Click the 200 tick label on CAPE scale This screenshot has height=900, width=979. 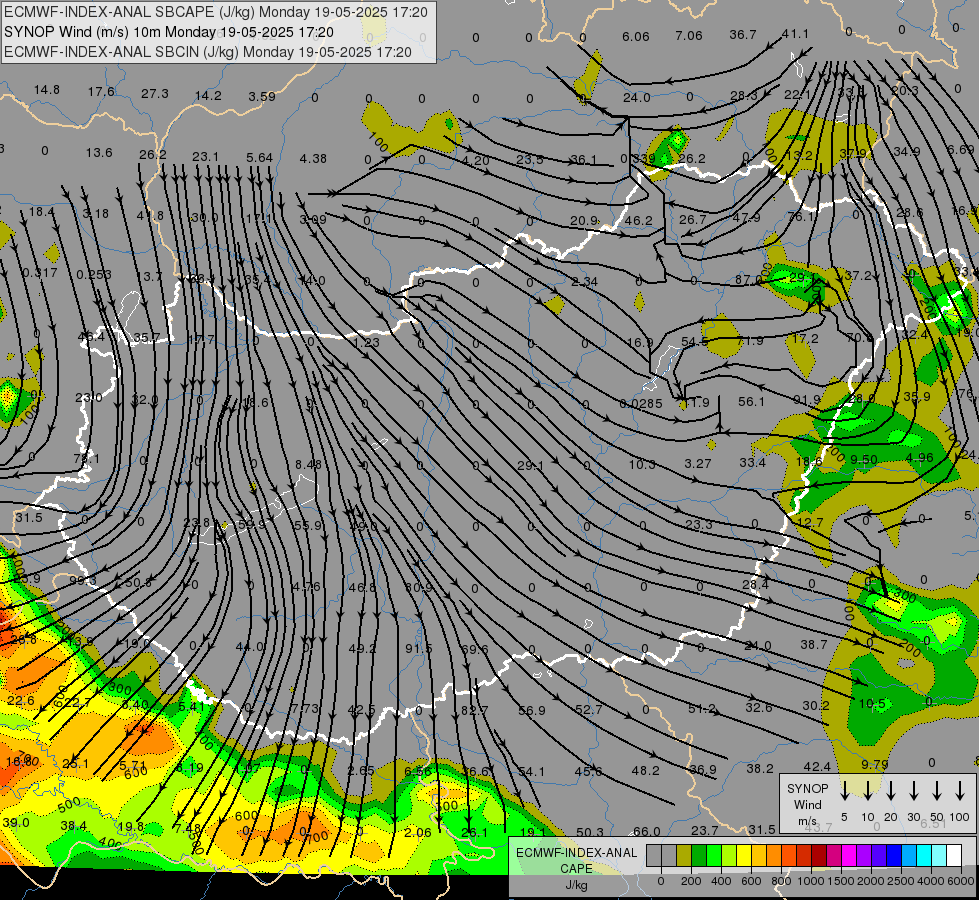[x=691, y=881]
